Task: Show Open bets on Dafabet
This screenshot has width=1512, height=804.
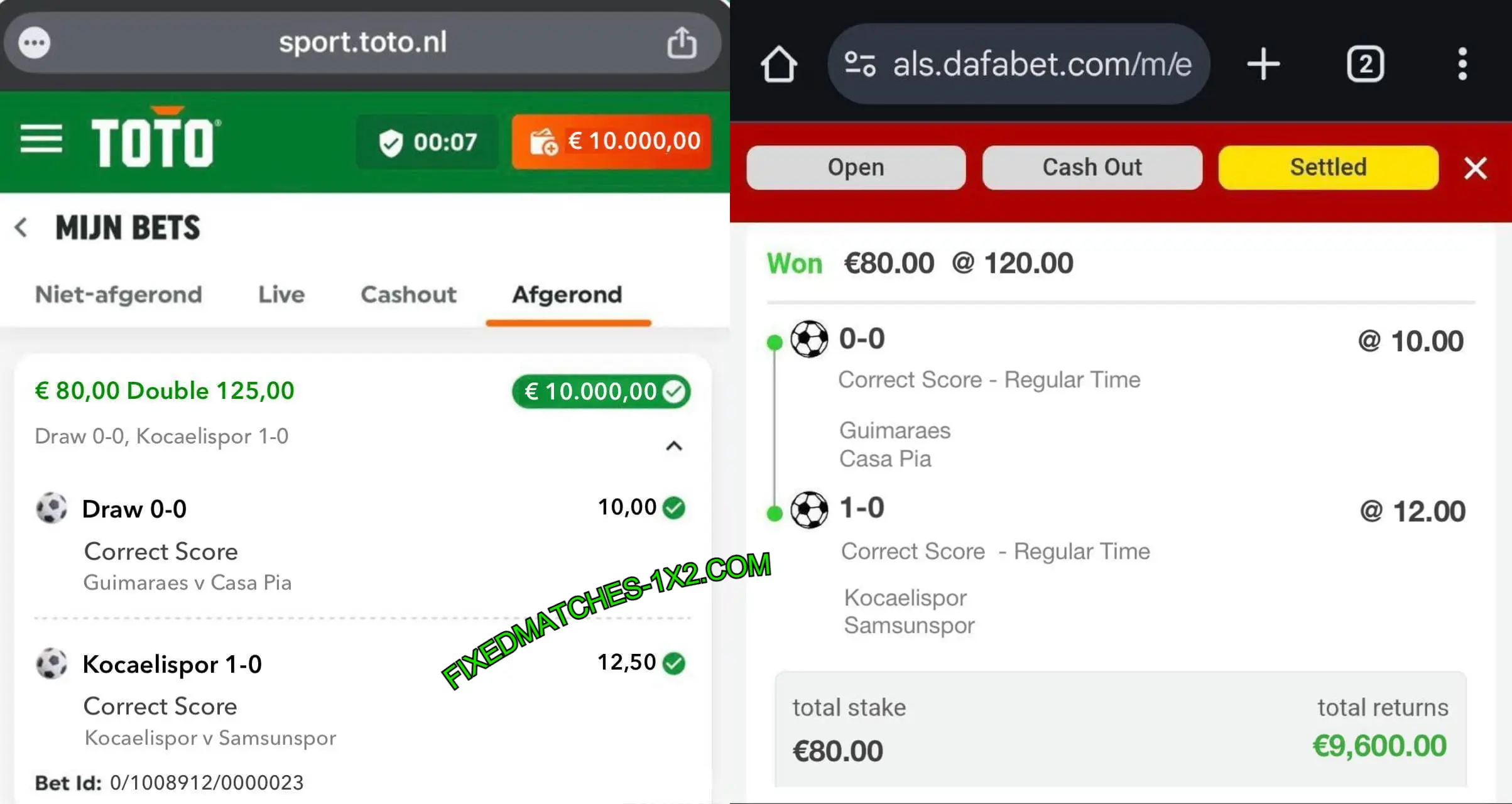Action: (856, 167)
